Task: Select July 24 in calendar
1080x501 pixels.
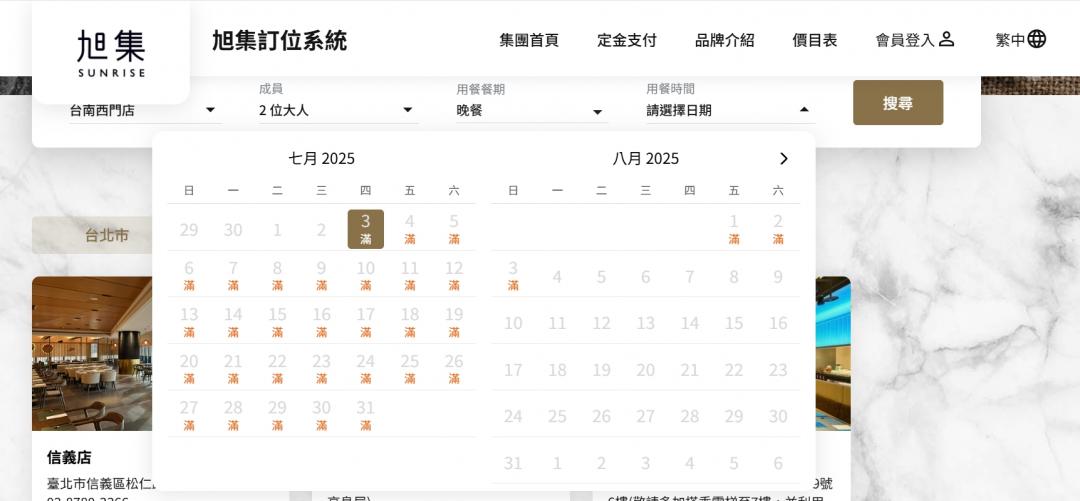Action: coord(366,368)
